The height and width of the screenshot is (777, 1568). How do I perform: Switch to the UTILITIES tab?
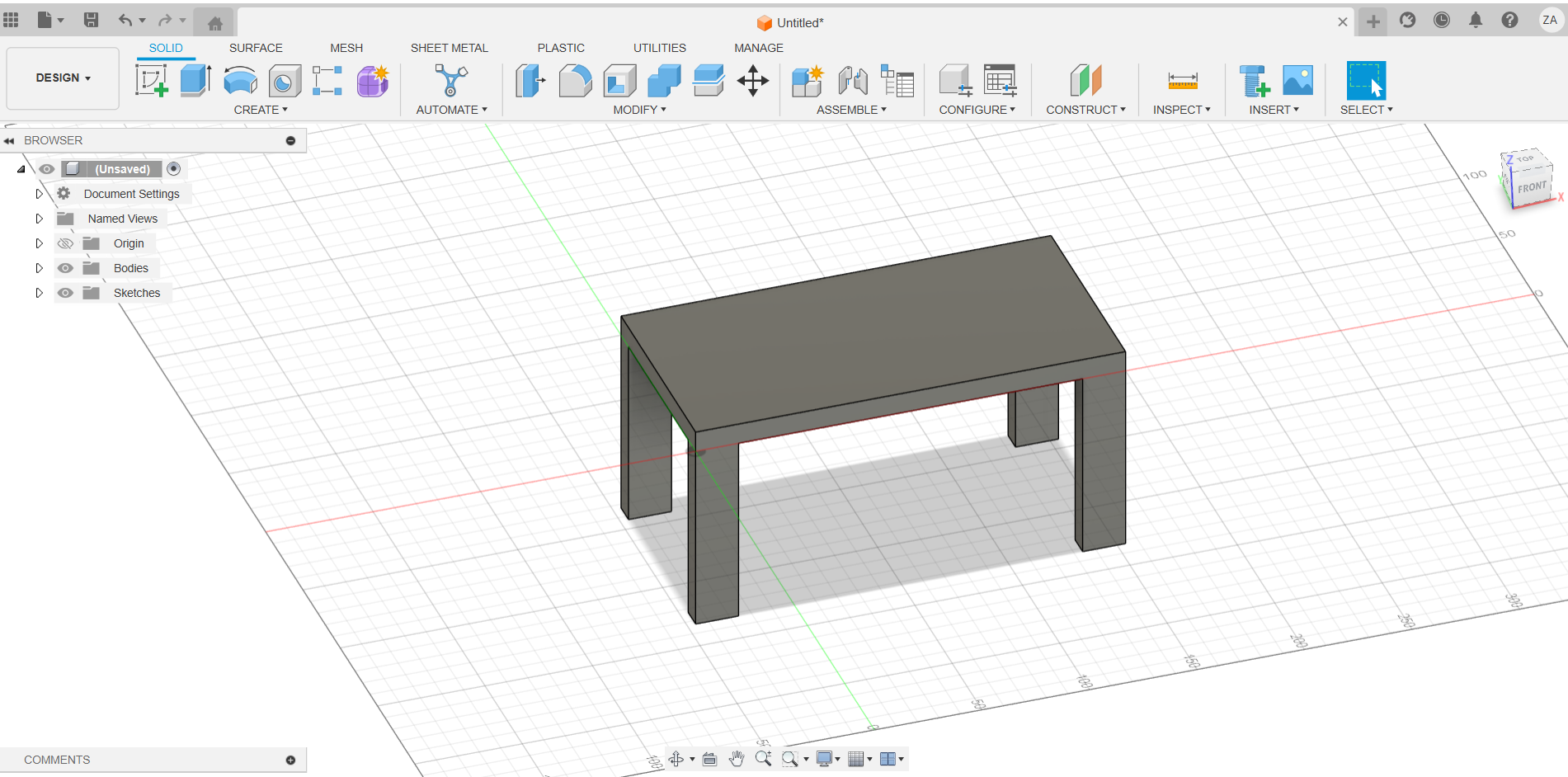(x=660, y=48)
